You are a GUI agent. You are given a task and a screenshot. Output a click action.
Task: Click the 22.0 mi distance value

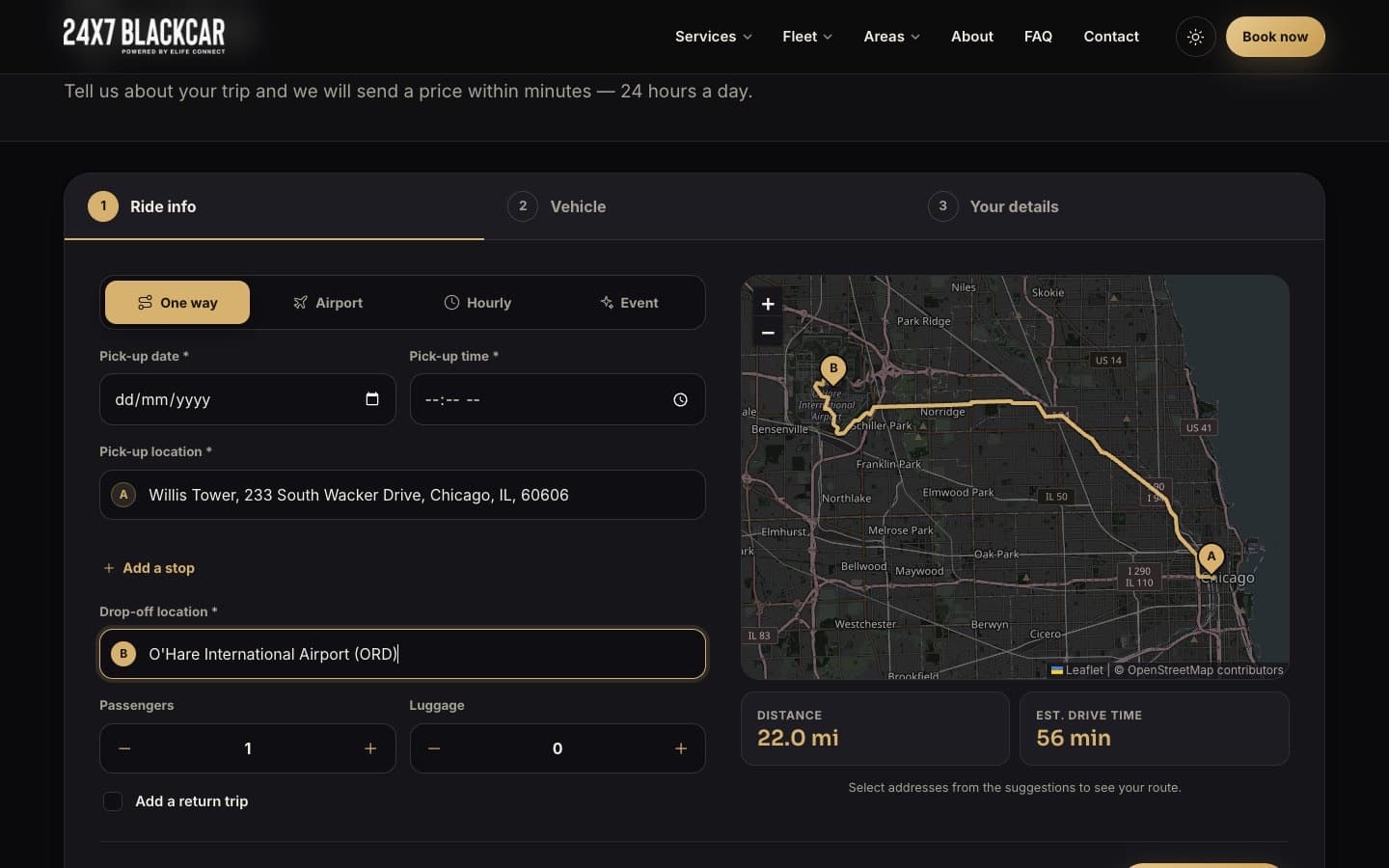point(798,738)
